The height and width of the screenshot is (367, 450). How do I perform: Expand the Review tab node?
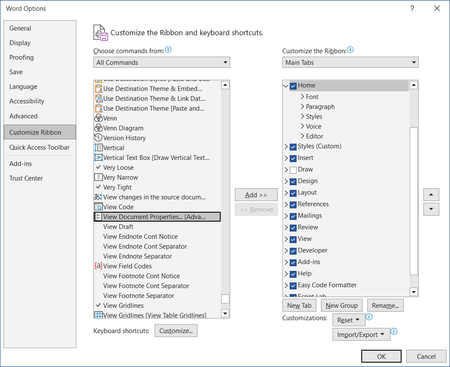(x=286, y=228)
